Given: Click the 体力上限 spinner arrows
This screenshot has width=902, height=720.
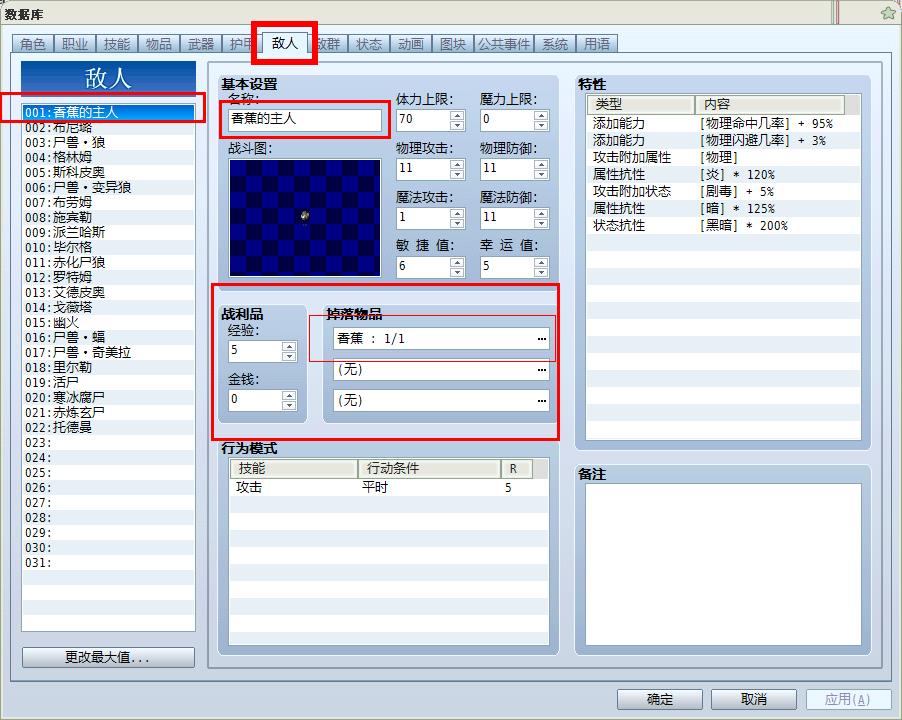Looking at the screenshot, I should click(x=457, y=120).
